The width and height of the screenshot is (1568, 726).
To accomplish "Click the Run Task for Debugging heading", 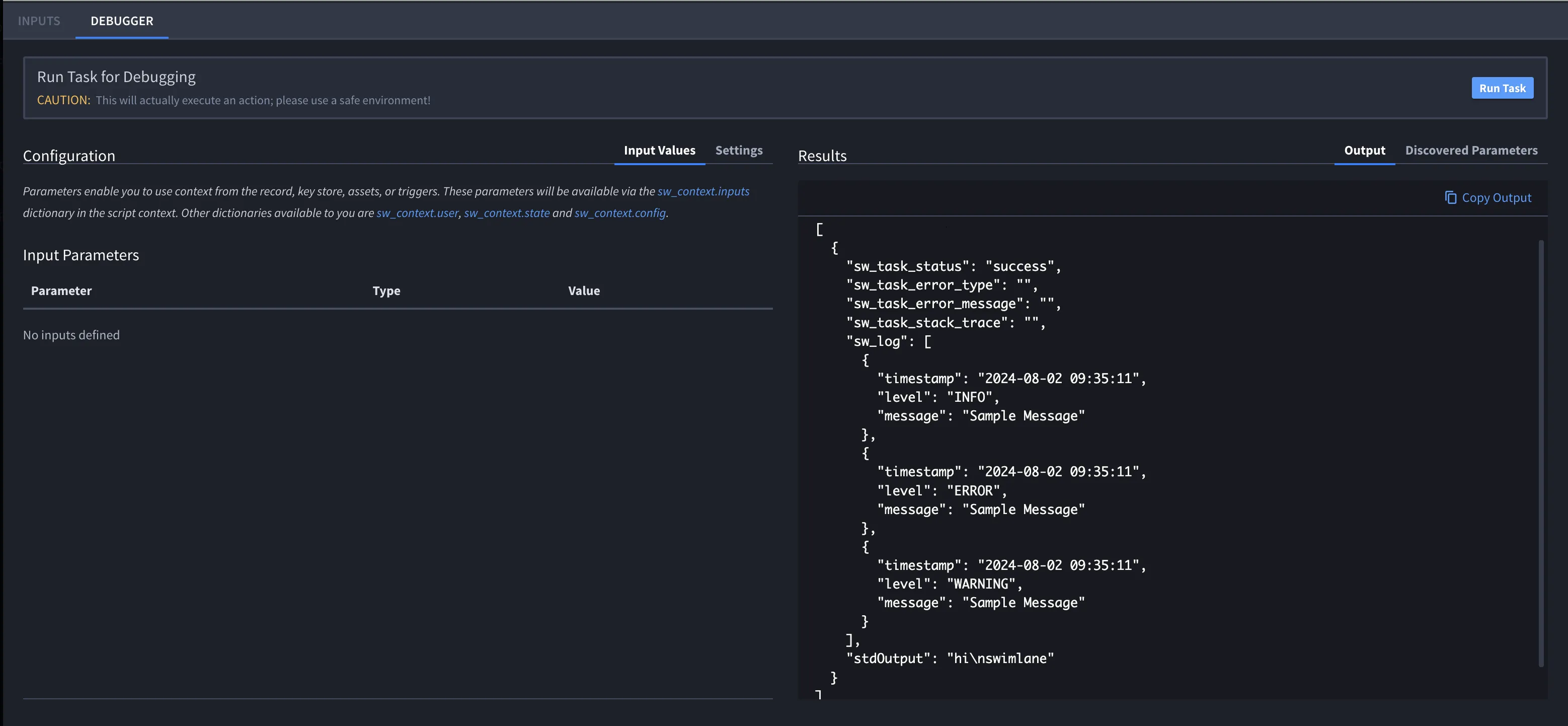I will 116,77.
